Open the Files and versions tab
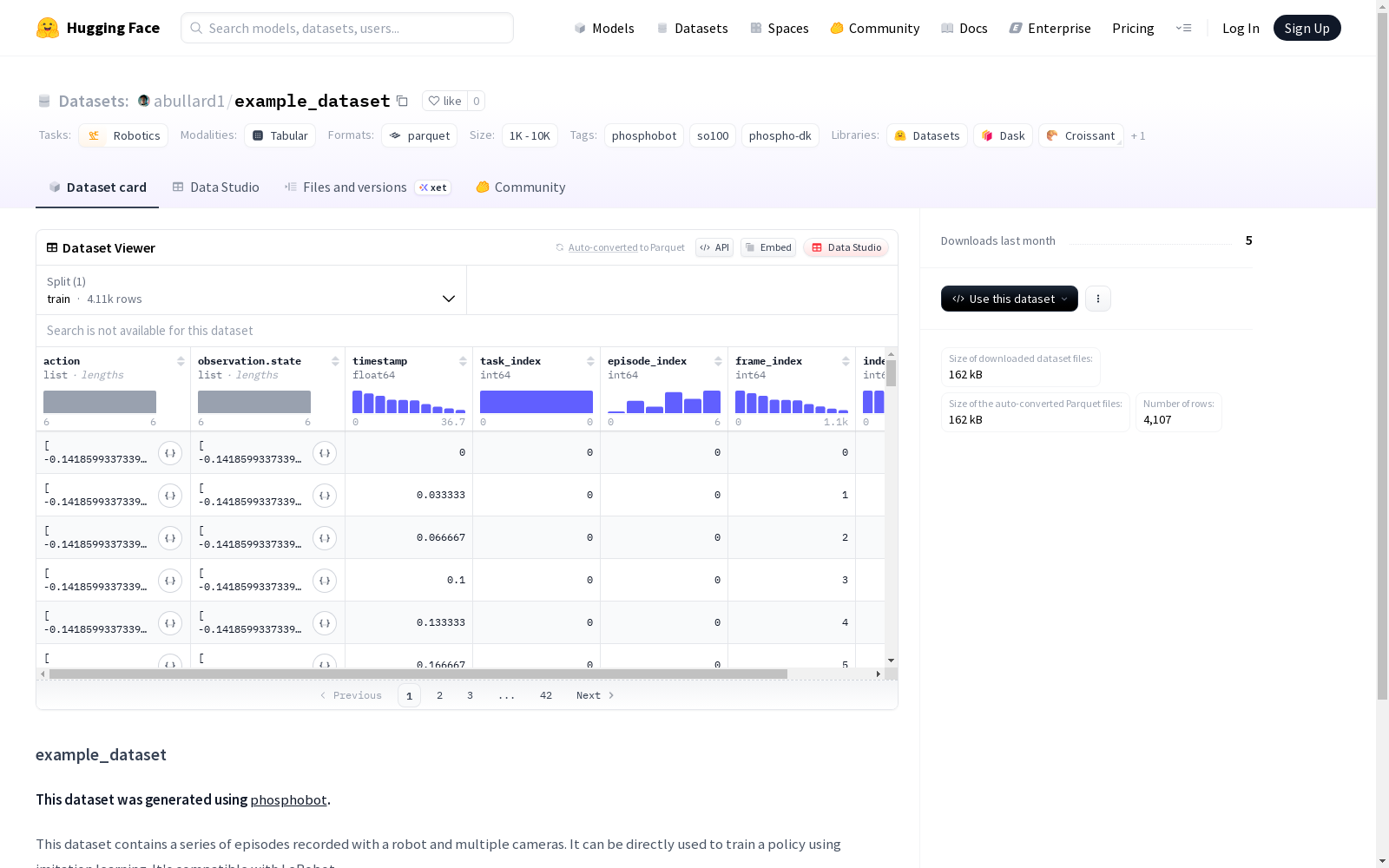The height and width of the screenshot is (868, 1389). click(x=368, y=187)
